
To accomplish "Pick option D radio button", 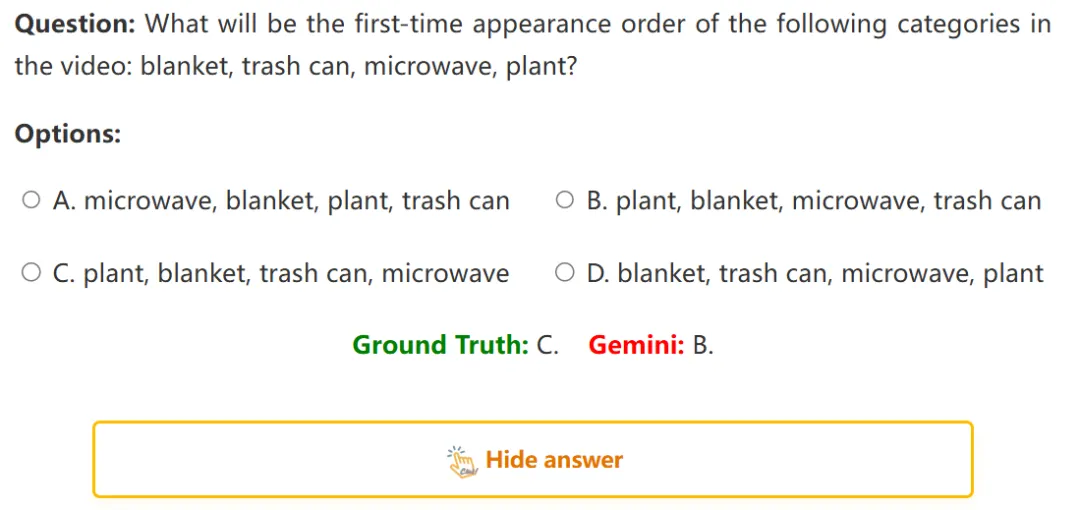I will [565, 274].
